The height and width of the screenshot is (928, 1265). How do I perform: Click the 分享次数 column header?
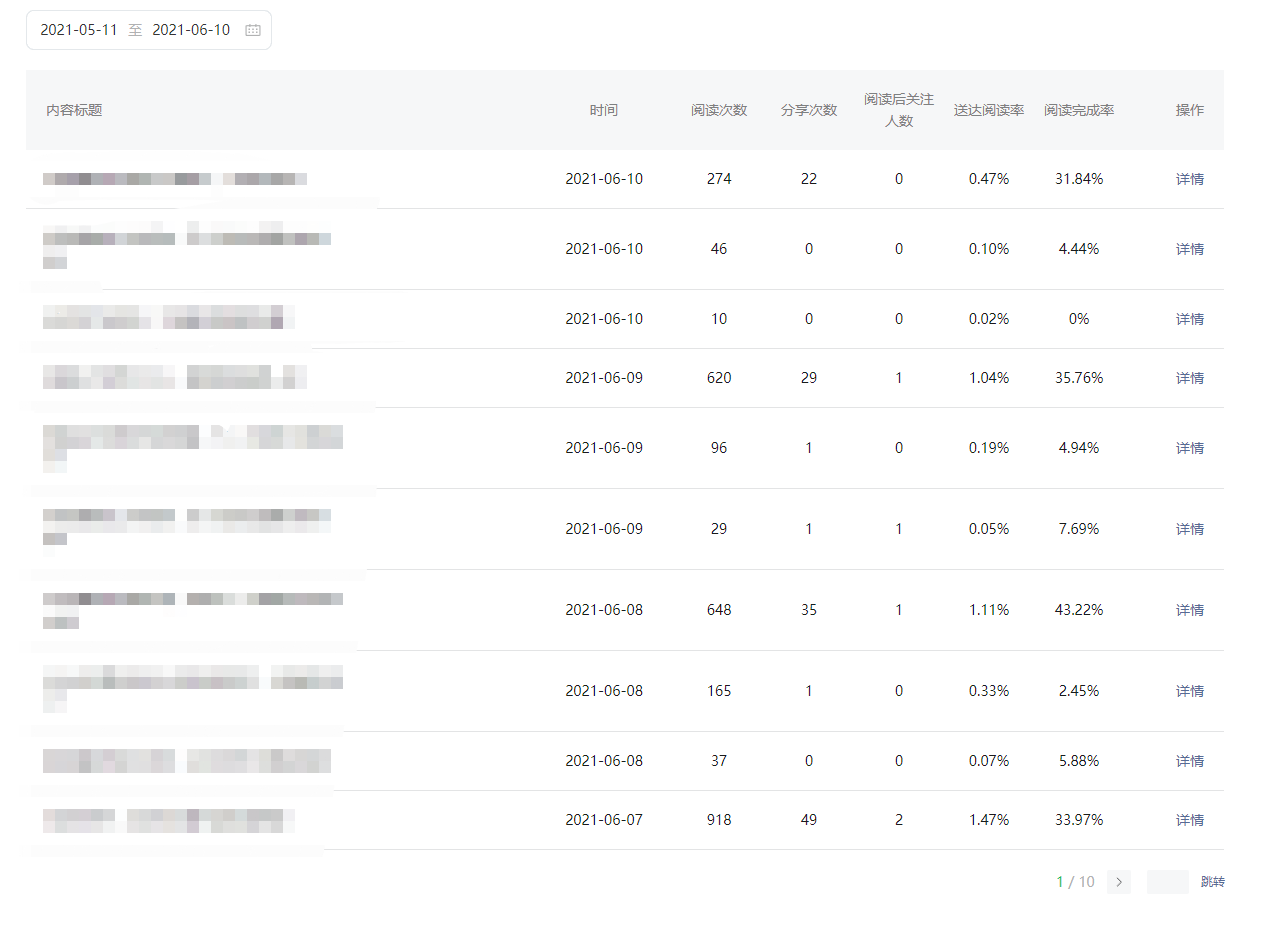809,110
